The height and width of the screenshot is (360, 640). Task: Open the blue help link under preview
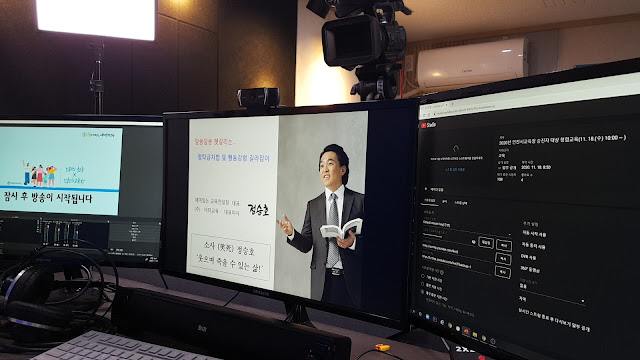(454, 169)
